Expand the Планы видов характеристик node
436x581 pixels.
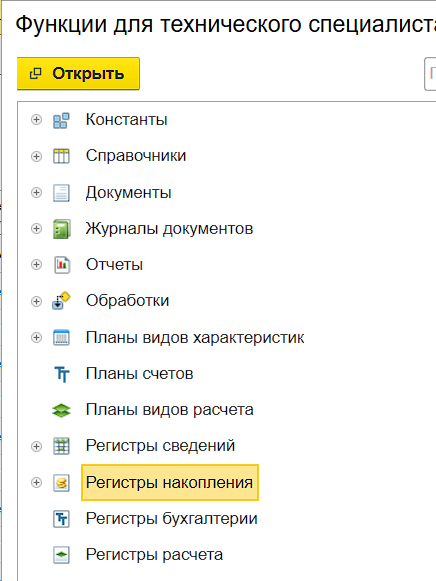pos(36,338)
